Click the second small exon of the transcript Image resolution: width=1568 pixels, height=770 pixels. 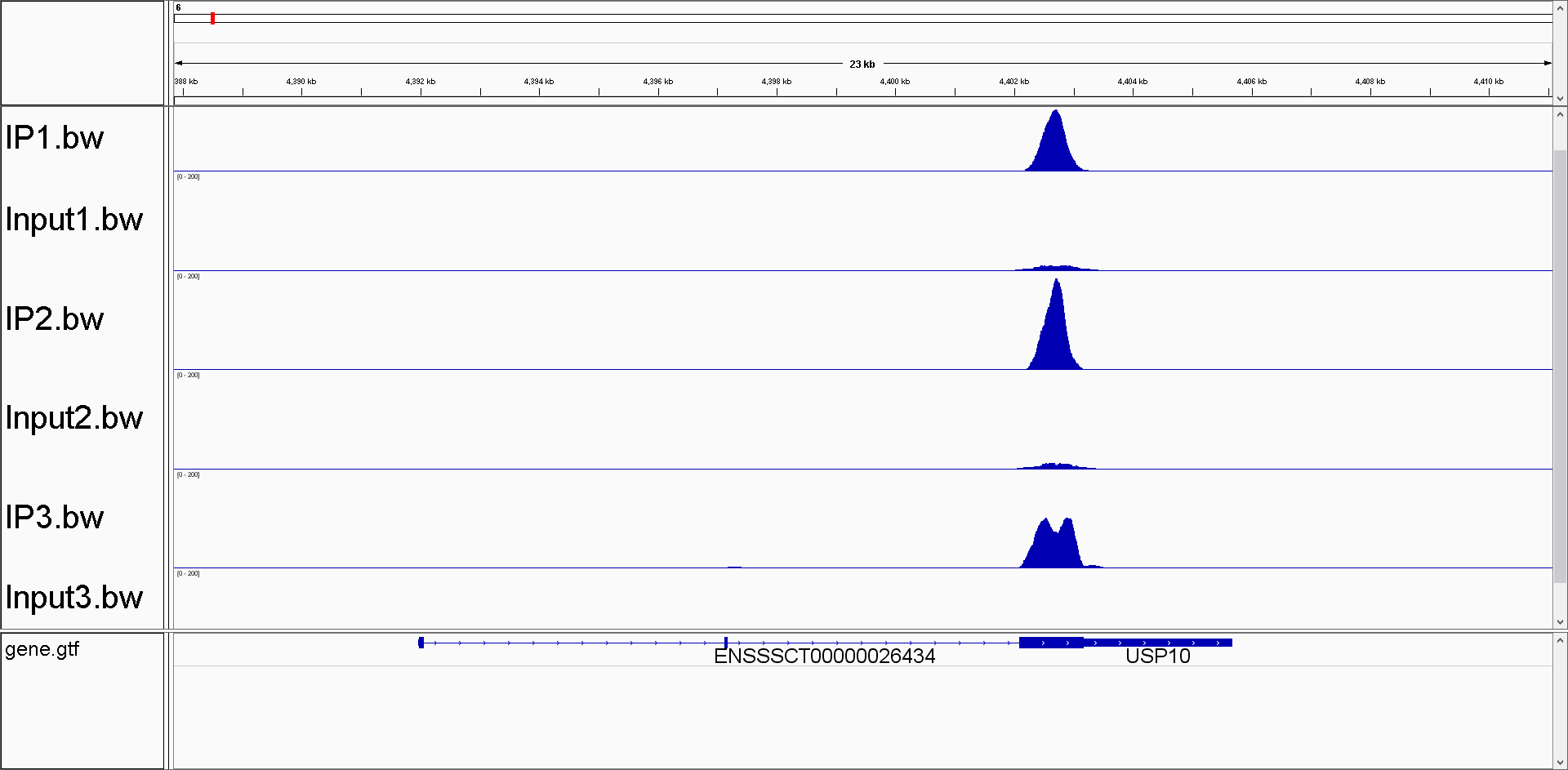725,643
